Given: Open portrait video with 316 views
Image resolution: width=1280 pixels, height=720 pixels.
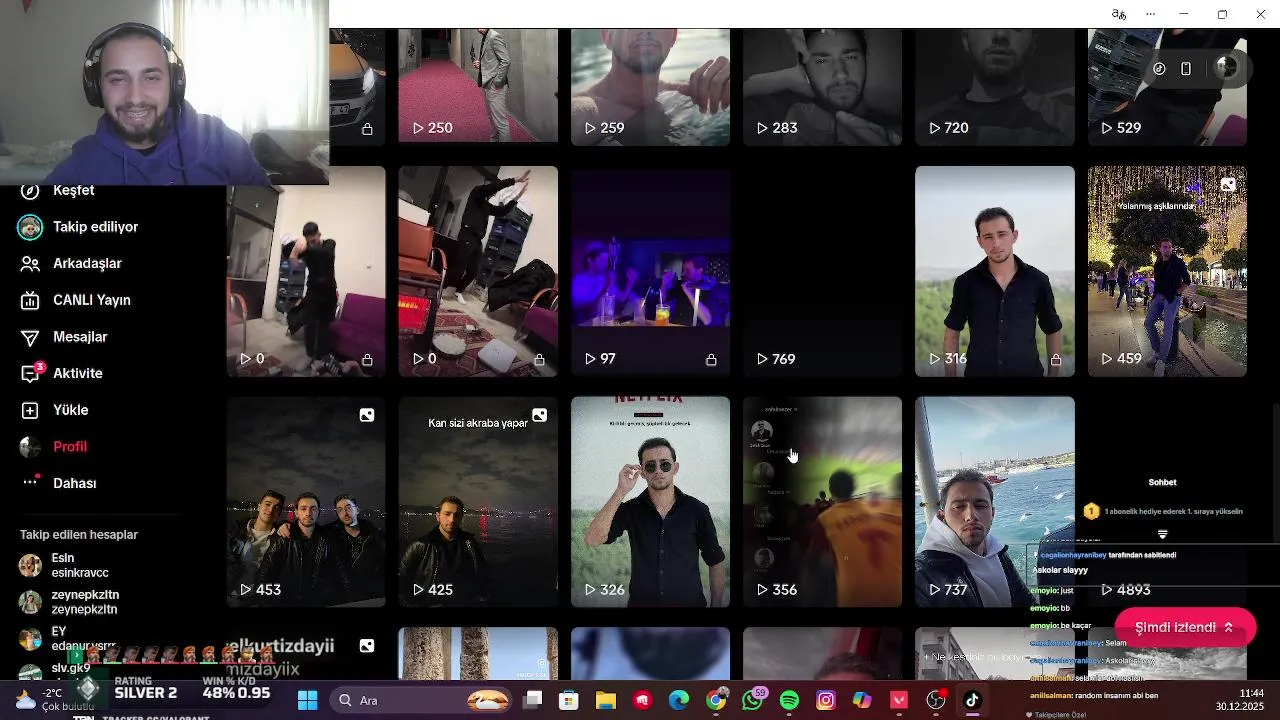Looking at the screenshot, I should tap(995, 271).
